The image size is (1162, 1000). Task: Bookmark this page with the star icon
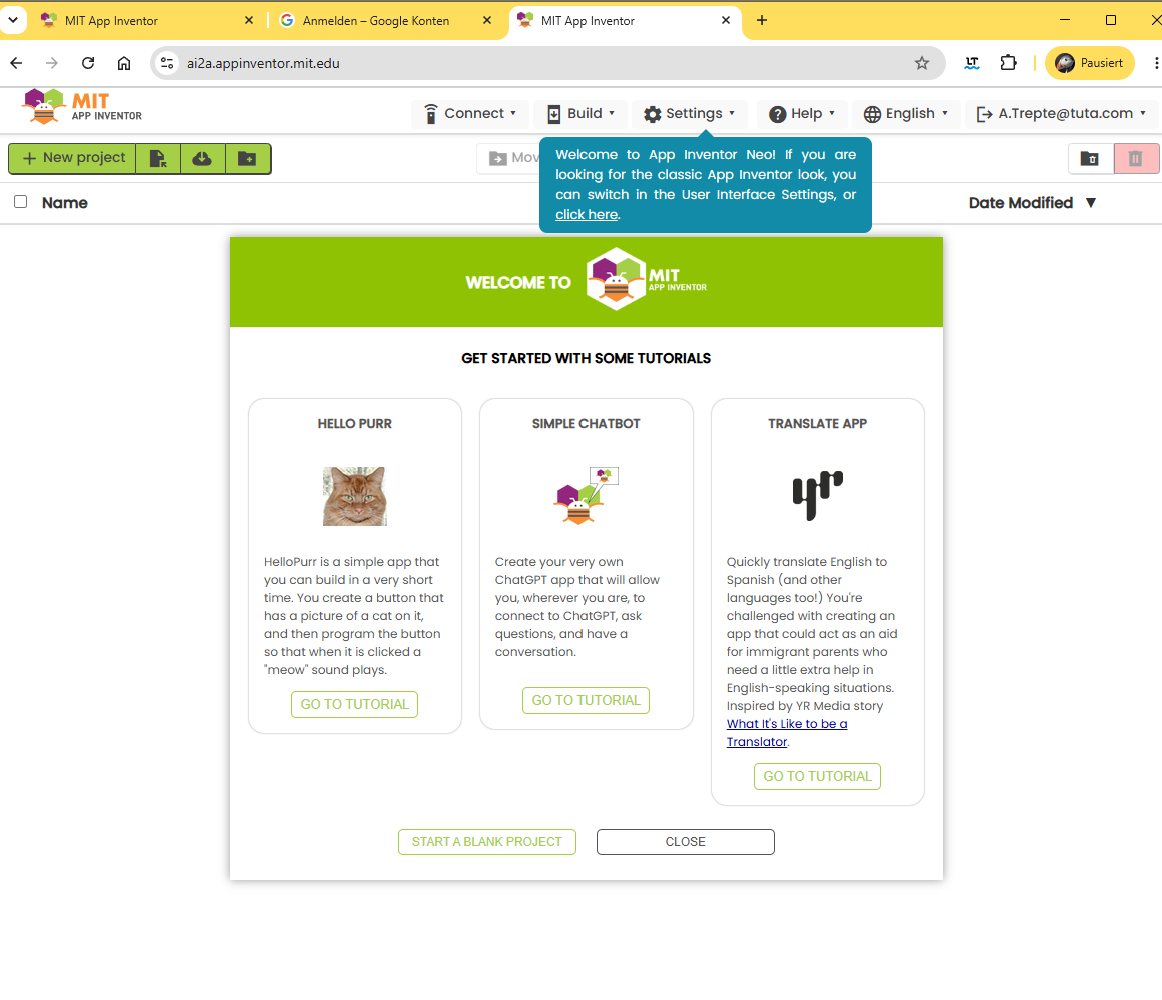(922, 63)
